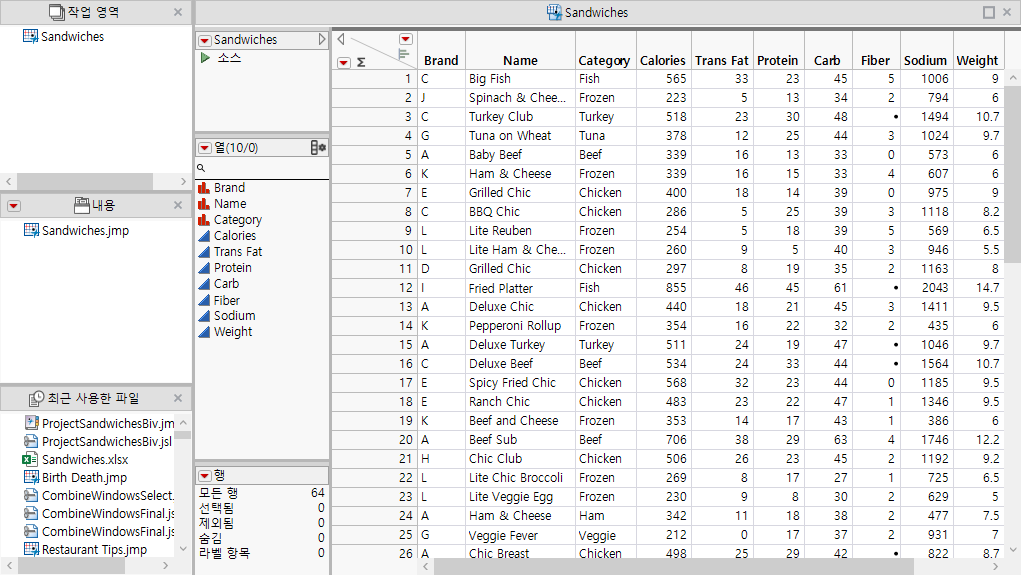Open the column header red triangle menu

point(406,39)
